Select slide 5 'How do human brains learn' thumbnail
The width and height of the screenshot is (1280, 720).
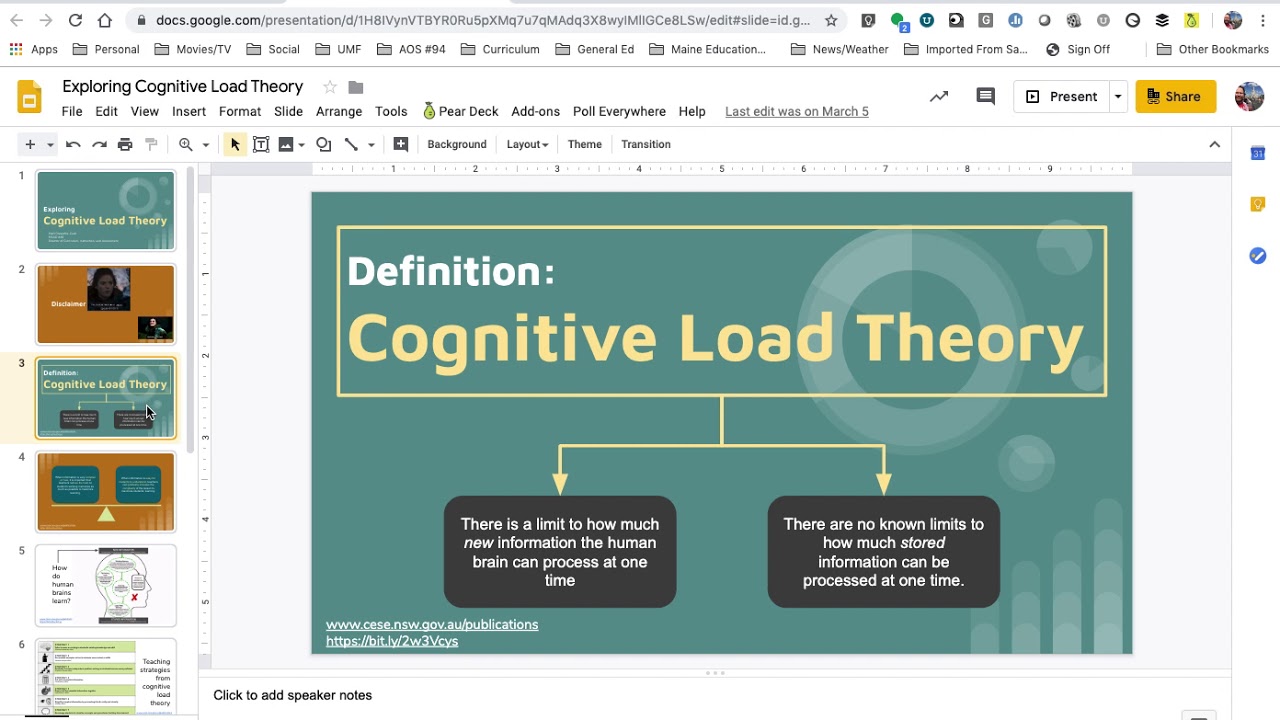click(106, 585)
